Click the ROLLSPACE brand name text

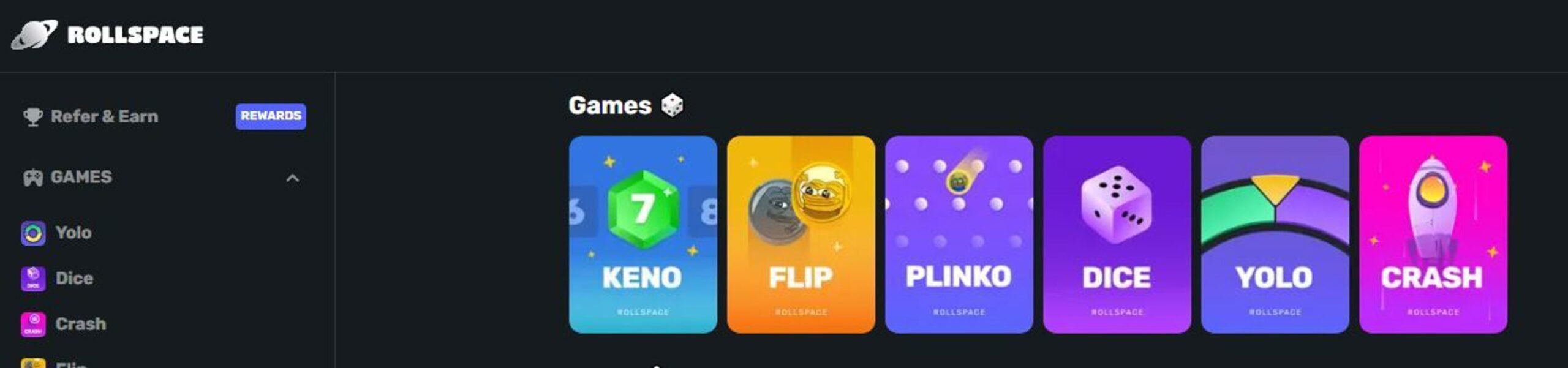(135, 35)
